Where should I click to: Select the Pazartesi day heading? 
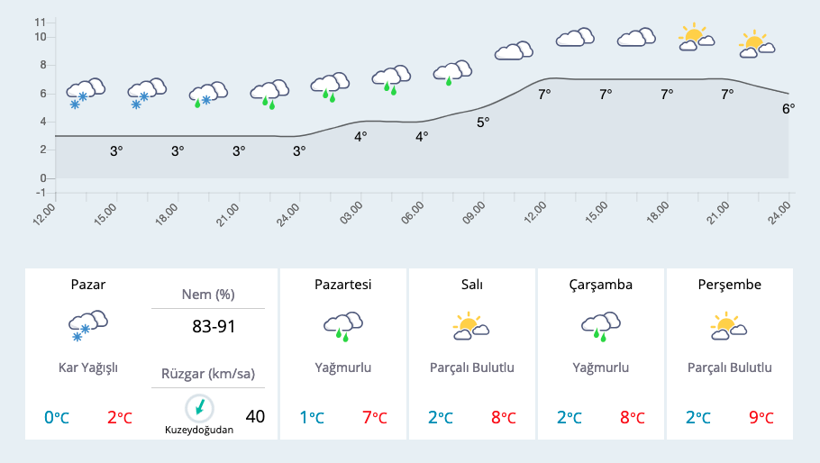tap(343, 284)
